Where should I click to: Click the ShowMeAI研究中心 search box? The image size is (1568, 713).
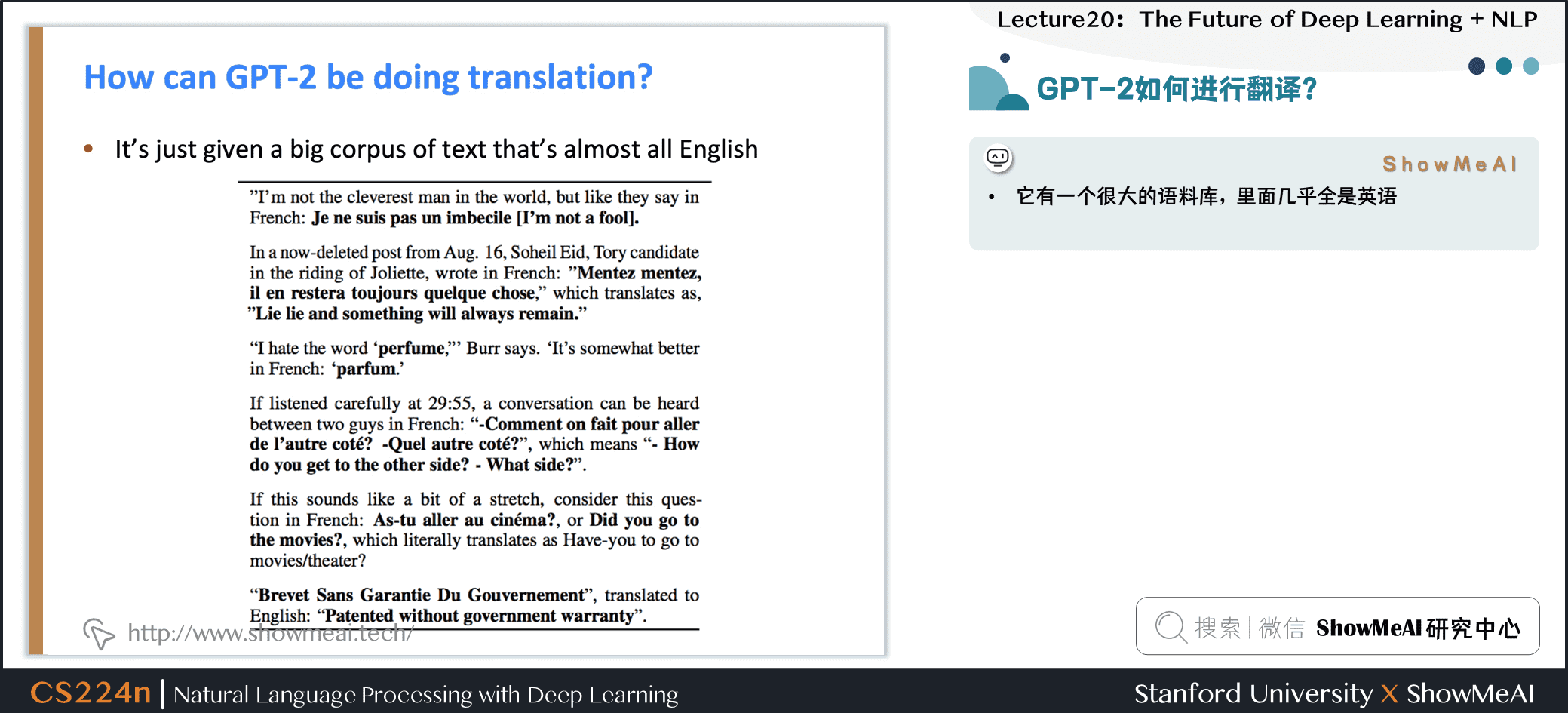(1337, 626)
